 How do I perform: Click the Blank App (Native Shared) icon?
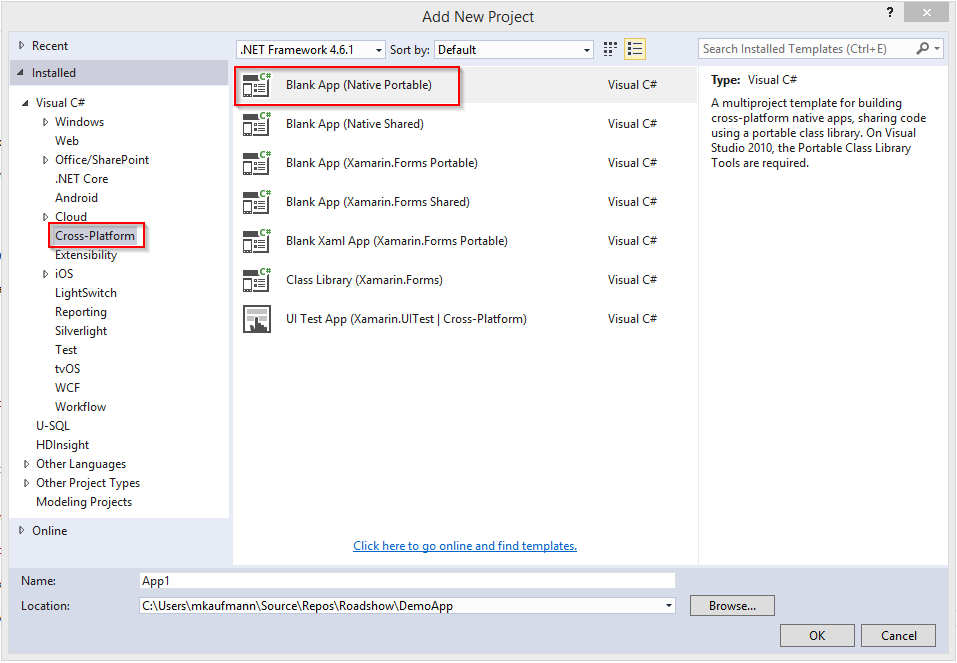pyautogui.click(x=257, y=124)
